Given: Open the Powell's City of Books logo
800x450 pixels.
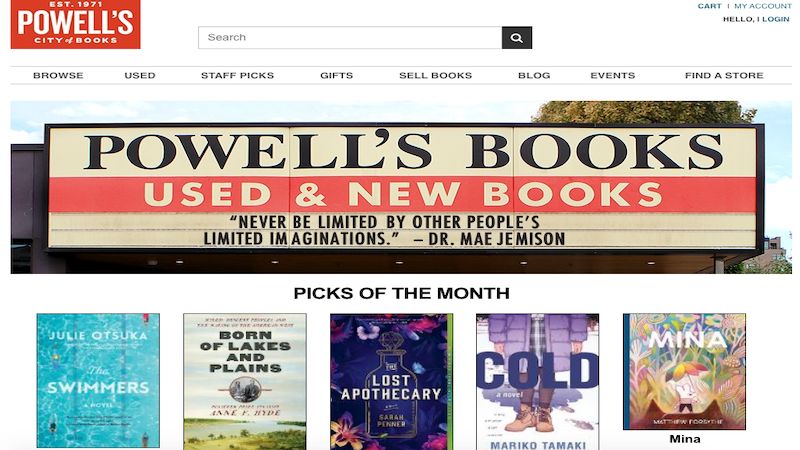Looking at the screenshot, I should click(x=76, y=24).
